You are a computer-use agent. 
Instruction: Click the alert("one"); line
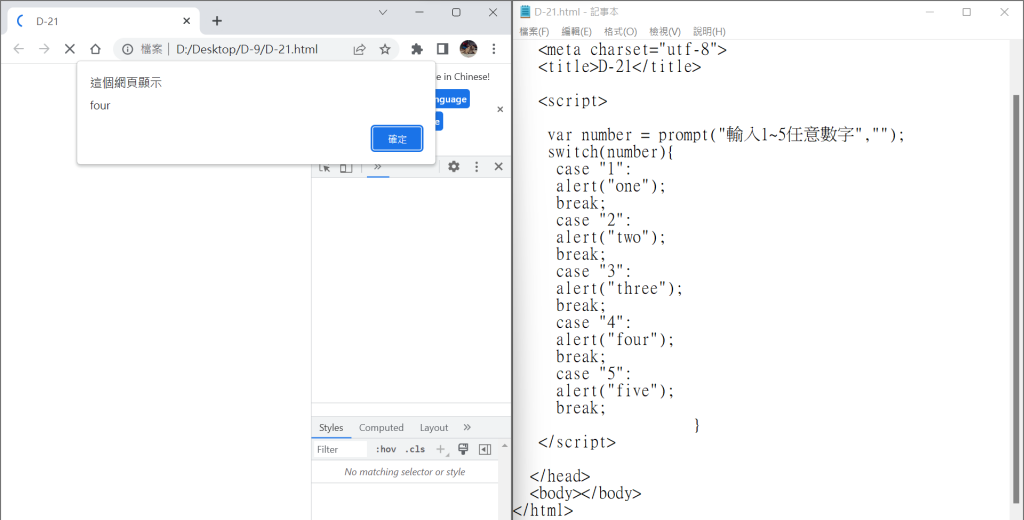(611, 186)
